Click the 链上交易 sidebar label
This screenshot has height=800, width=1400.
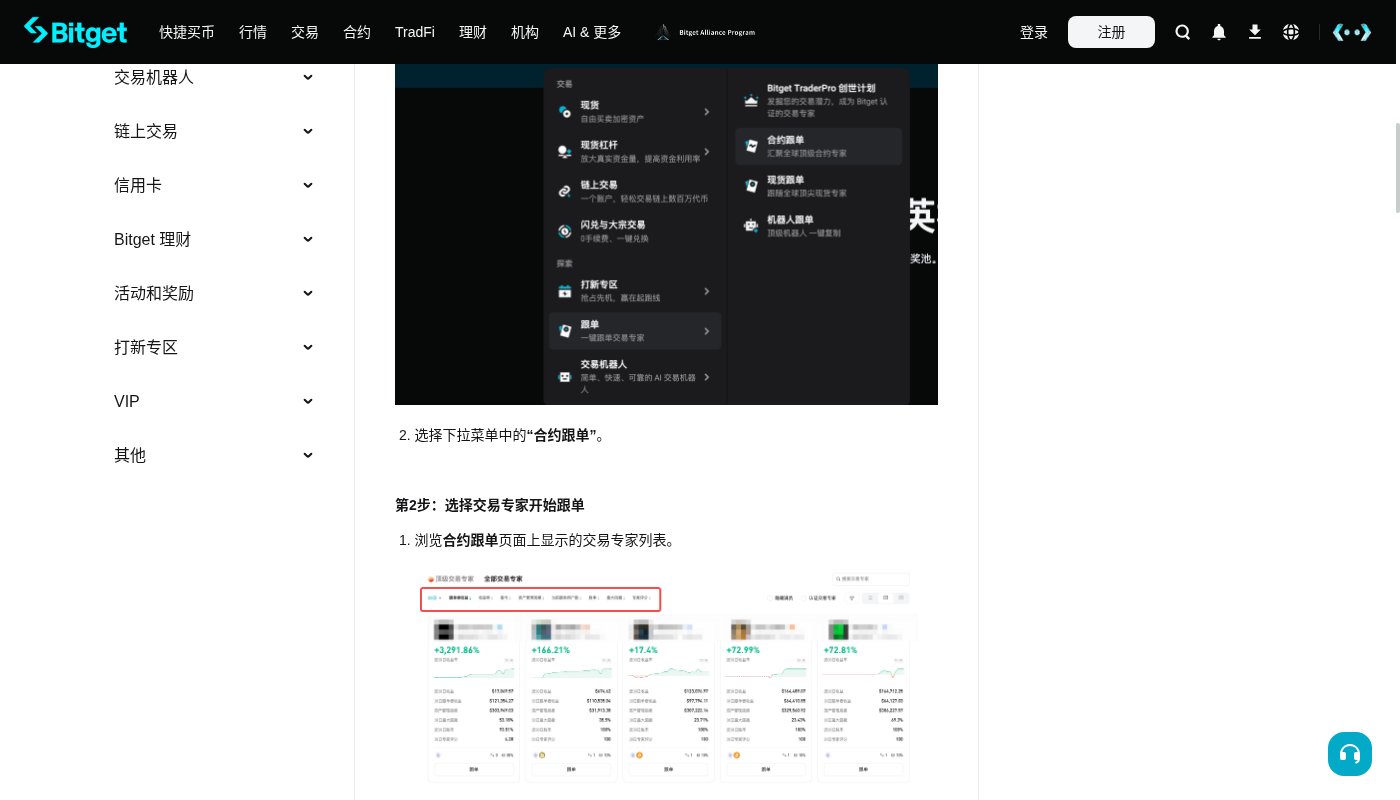coord(146,131)
